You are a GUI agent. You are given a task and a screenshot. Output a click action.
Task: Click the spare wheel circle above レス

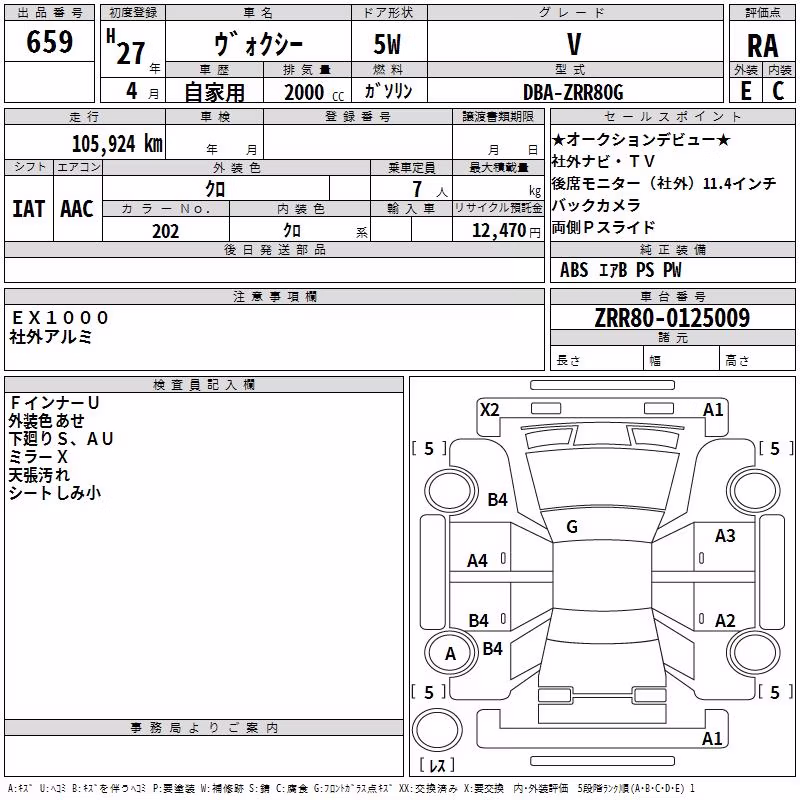pyautogui.click(x=437, y=730)
